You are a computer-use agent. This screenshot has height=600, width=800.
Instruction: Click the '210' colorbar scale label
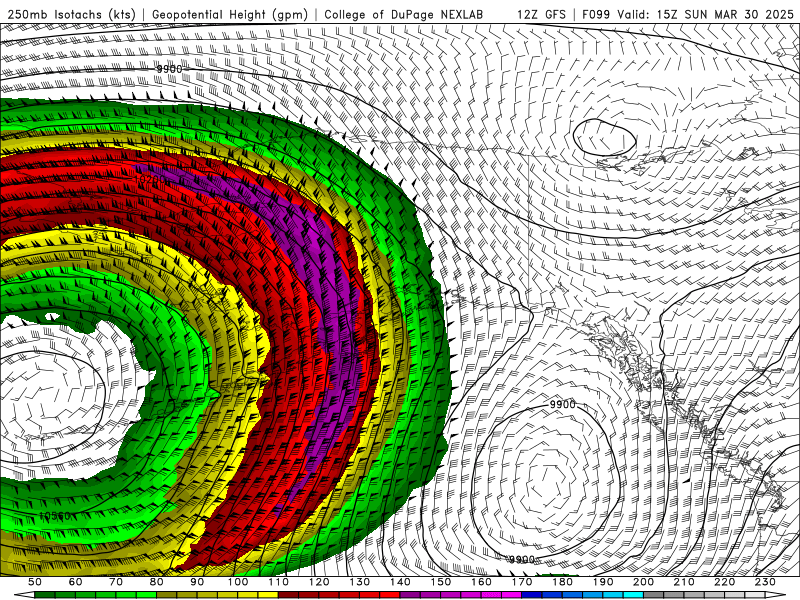tap(684, 582)
